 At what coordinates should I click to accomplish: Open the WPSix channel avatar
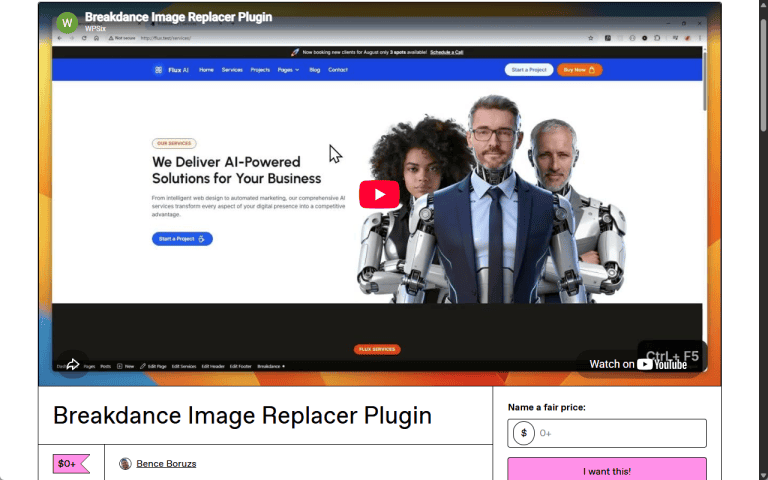tap(67, 22)
